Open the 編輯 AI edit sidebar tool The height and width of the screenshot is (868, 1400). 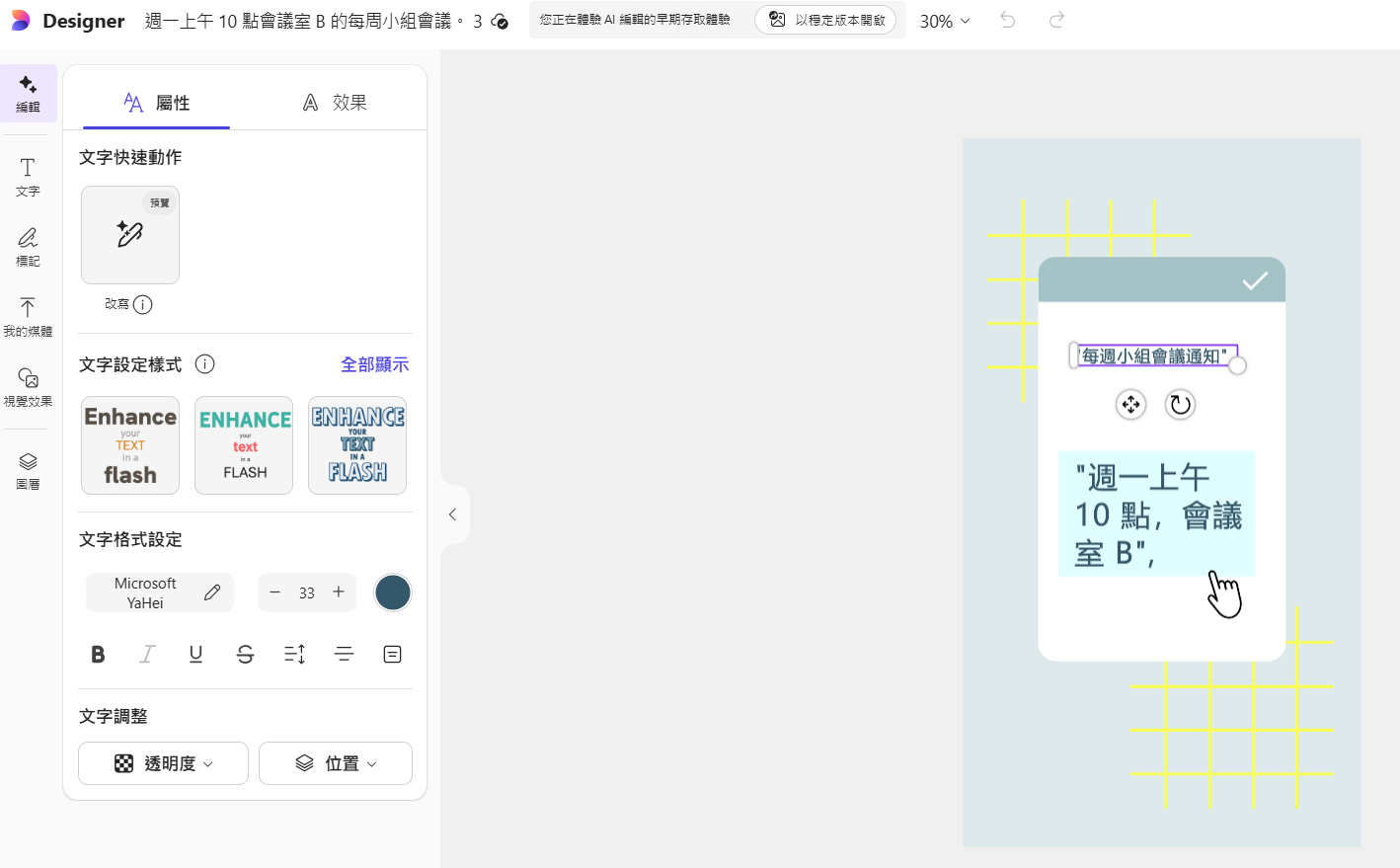point(28,94)
